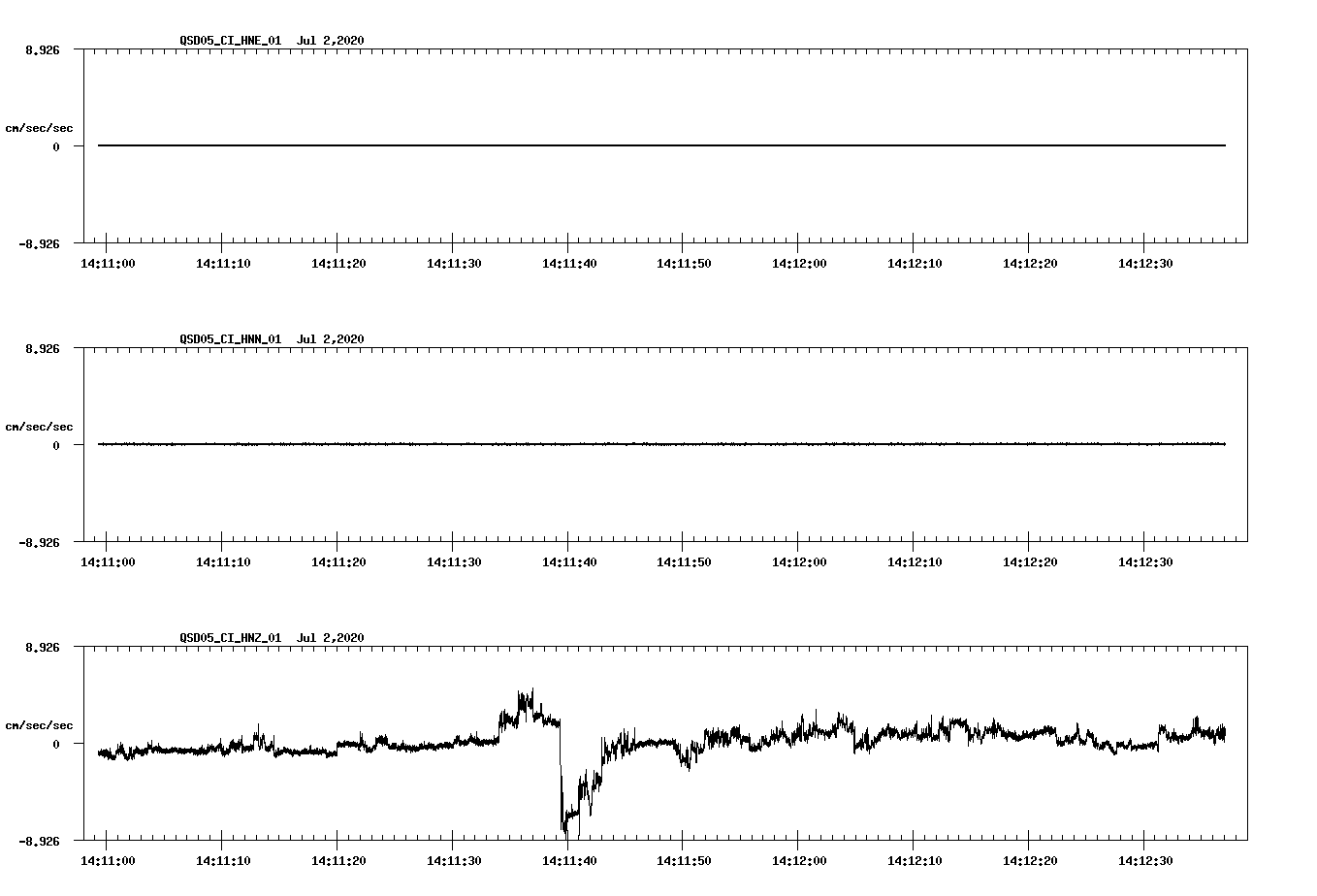Click 14:12:20 label under HNZ plot
Viewport: 1317px width, 896px height.
coord(1030,861)
